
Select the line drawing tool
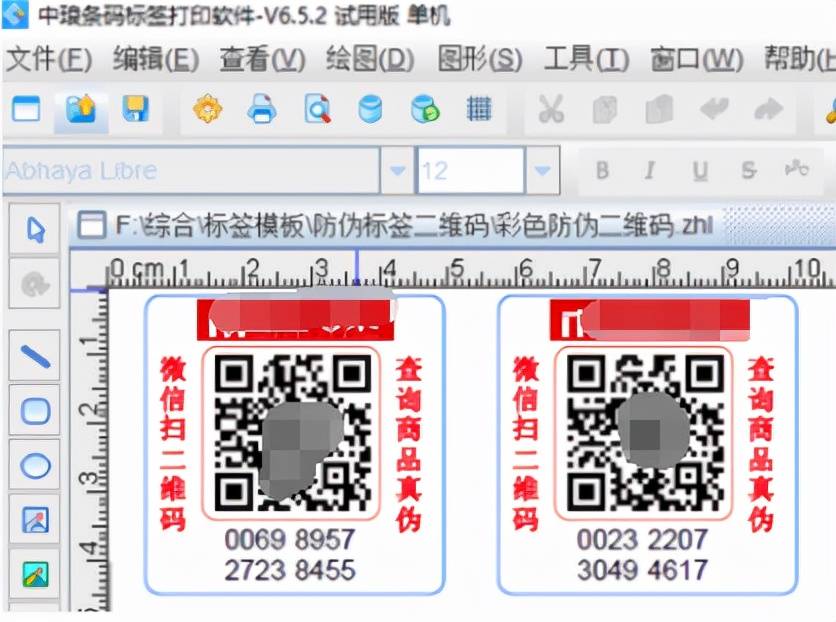tap(35, 357)
